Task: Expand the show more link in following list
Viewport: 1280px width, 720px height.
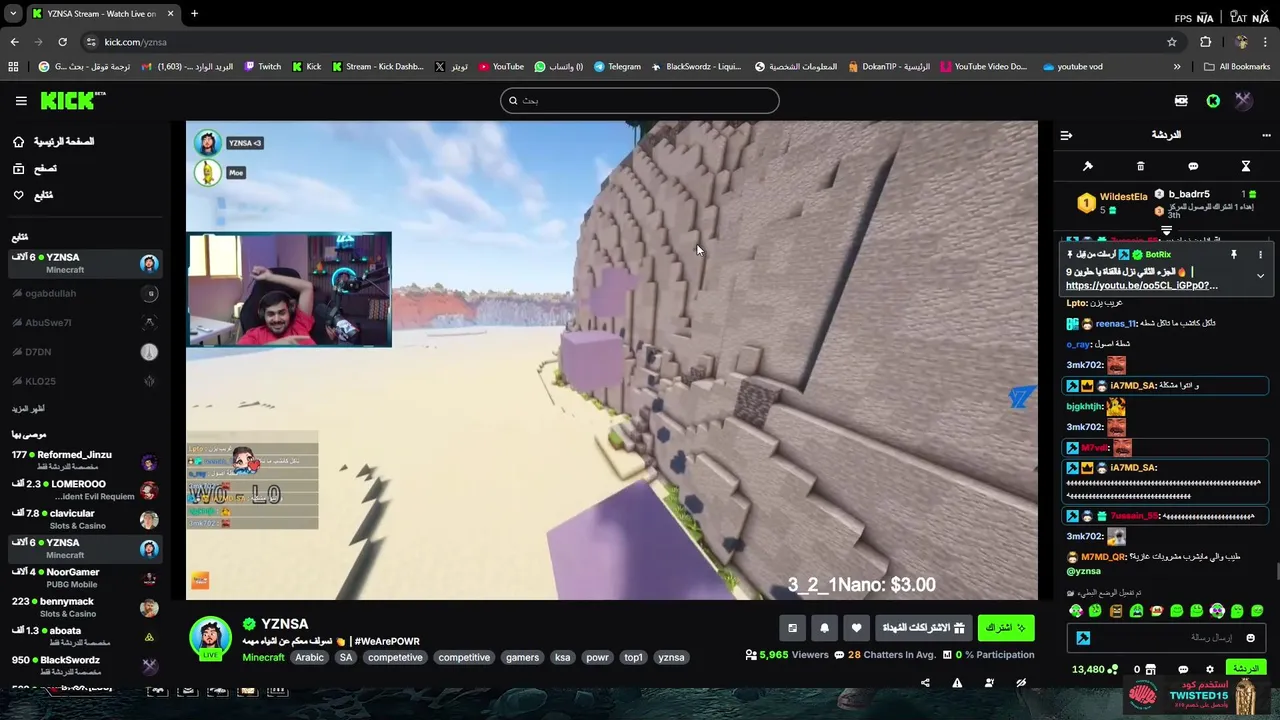Action: point(28,409)
